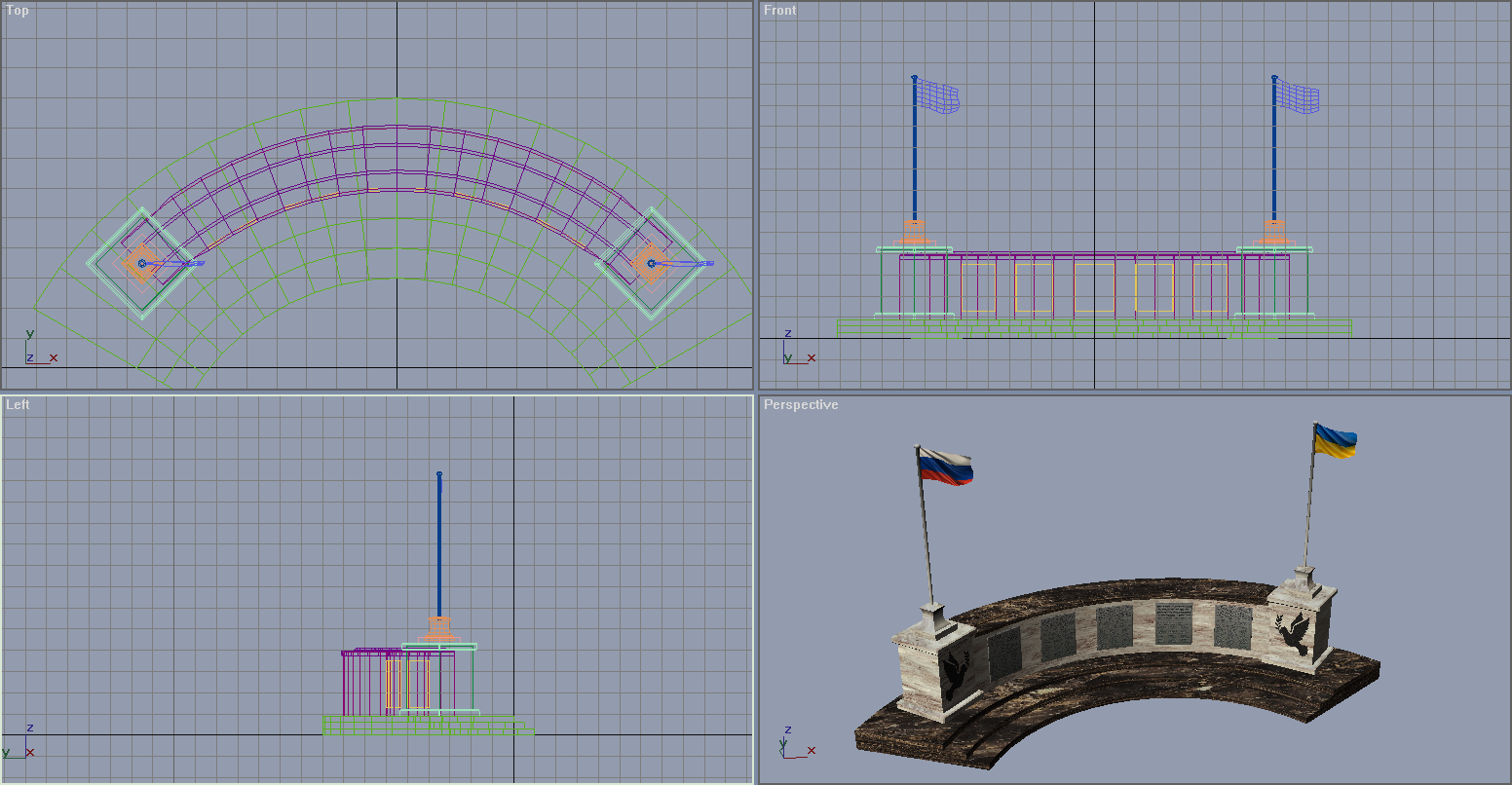
Task: Select the left diamond pedestal in Top view
Action: [x=143, y=263]
